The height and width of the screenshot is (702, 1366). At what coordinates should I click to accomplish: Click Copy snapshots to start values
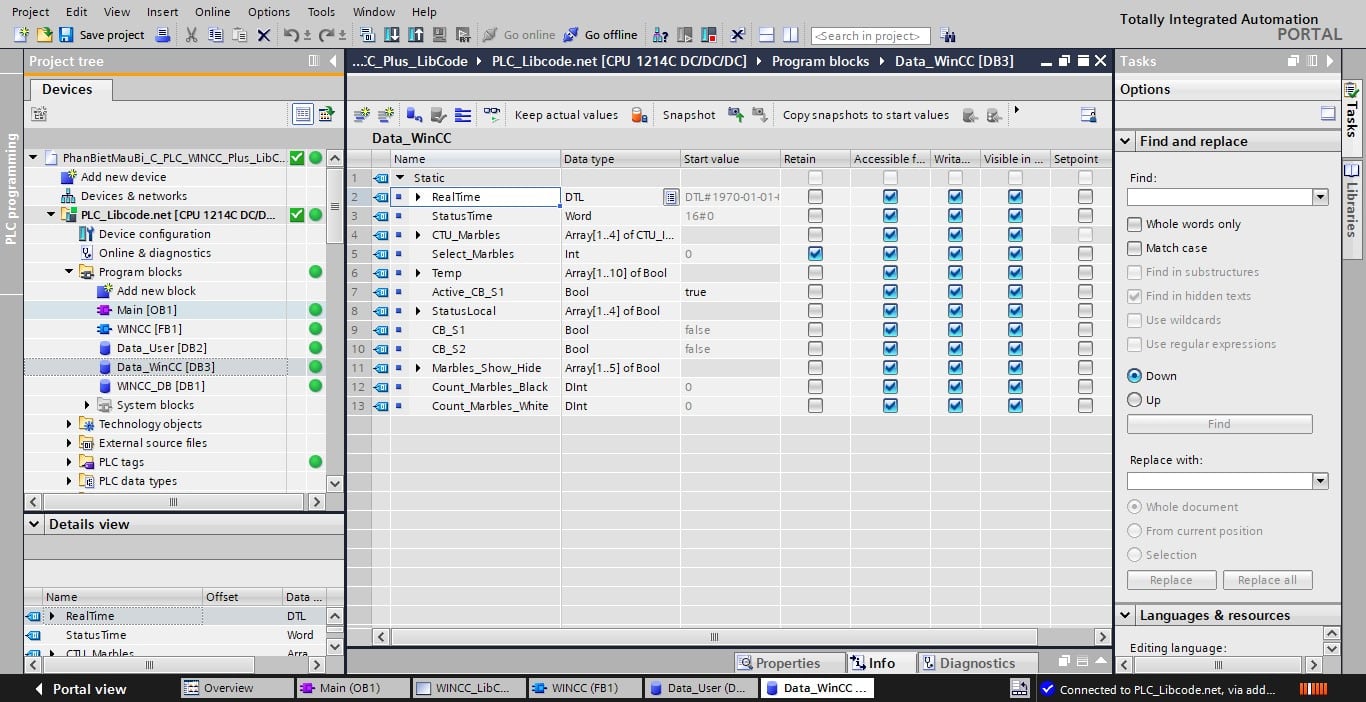pyautogui.click(x=866, y=115)
